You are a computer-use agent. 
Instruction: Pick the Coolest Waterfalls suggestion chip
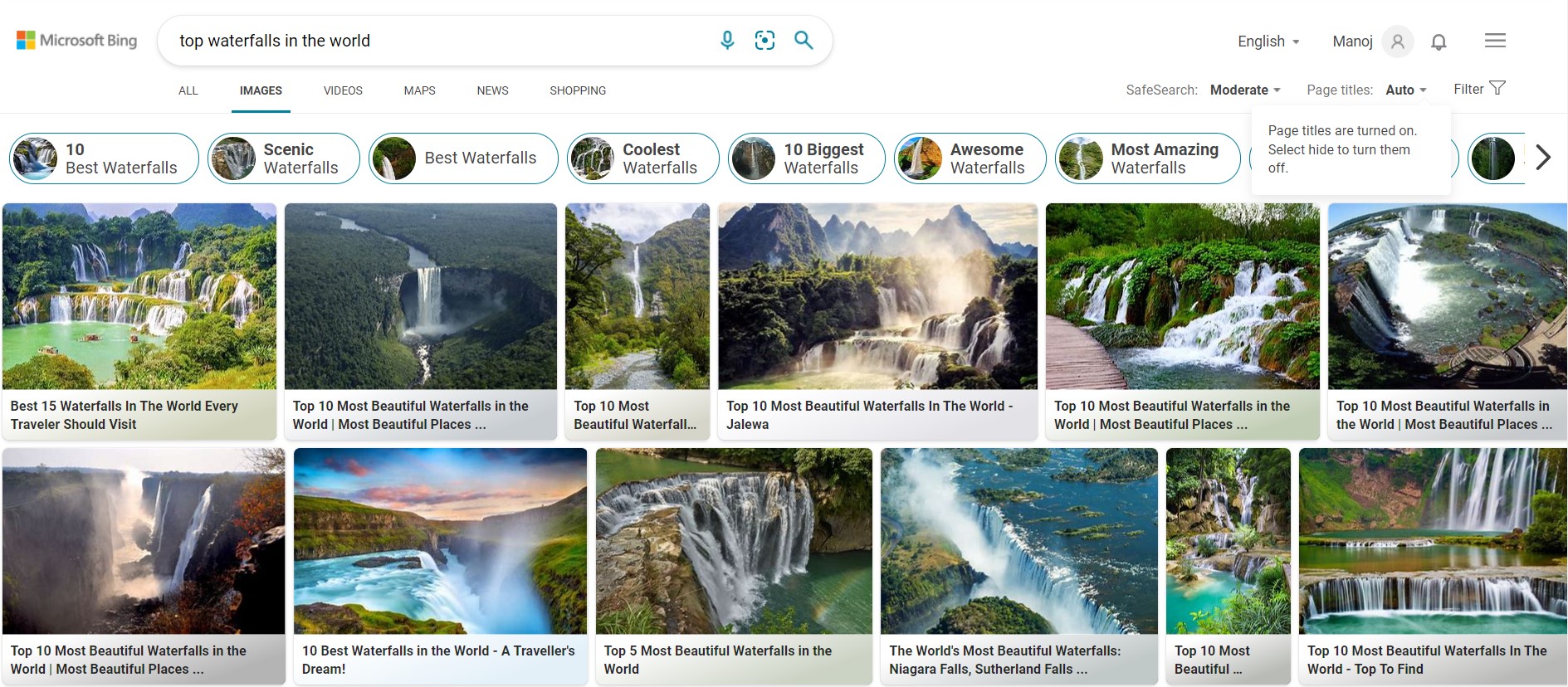point(643,158)
